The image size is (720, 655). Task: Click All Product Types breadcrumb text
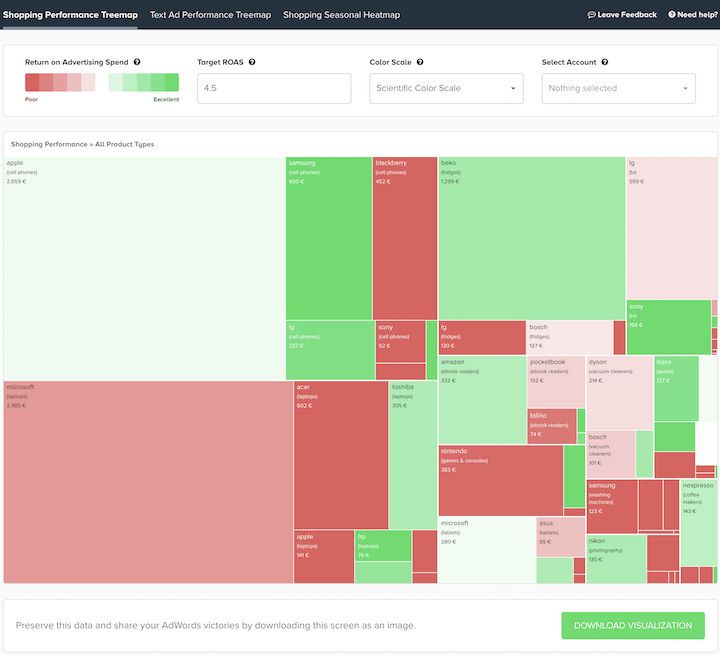point(124,144)
